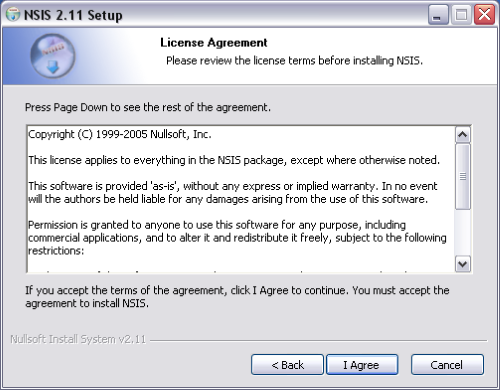Click the Copyright 1999-2005 Nullsoft line
The width and height of the screenshot is (500, 390).
(120, 134)
